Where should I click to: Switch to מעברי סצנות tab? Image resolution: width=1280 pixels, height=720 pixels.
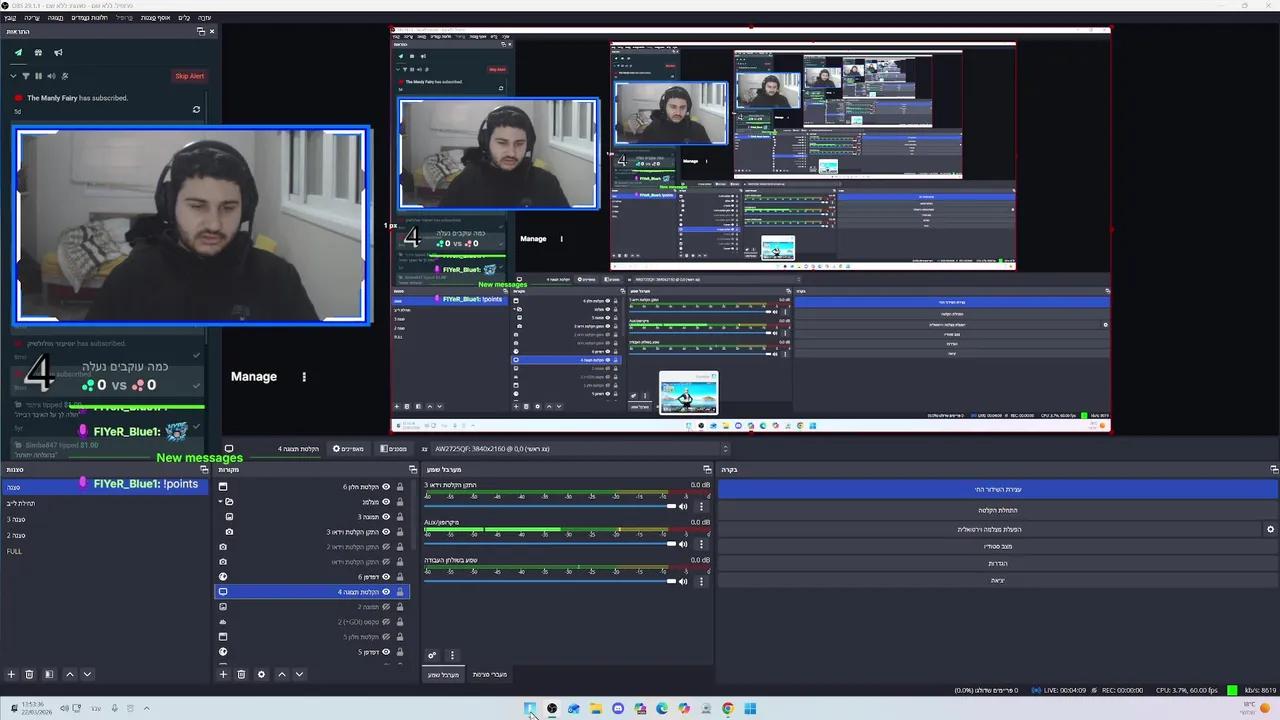click(x=490, y=675)
